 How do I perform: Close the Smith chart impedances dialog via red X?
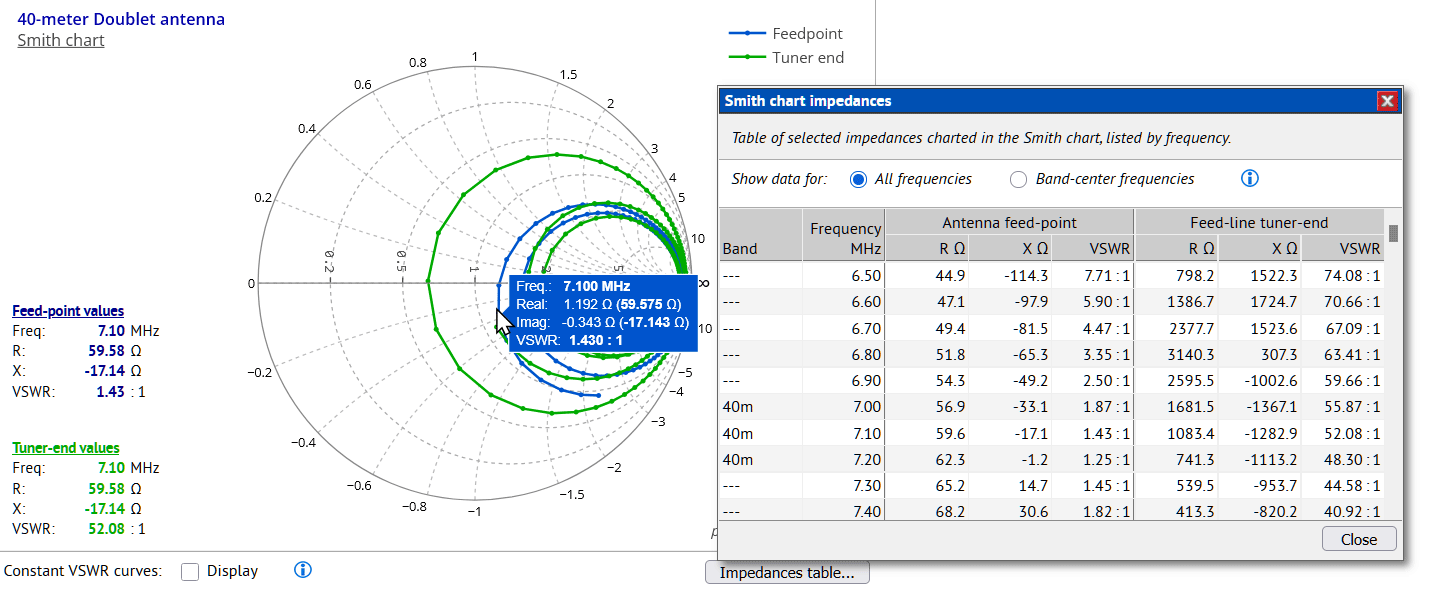[x=1387, y=101]
